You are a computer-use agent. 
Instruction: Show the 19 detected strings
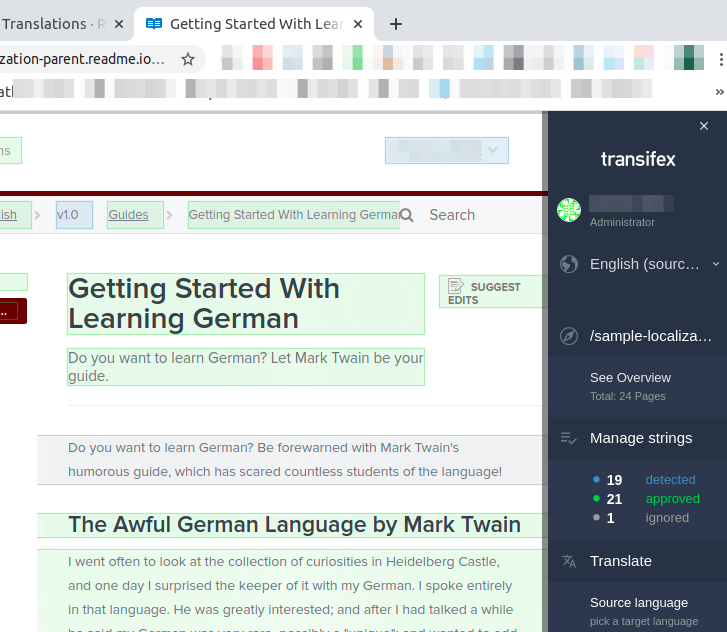[644, 480]
